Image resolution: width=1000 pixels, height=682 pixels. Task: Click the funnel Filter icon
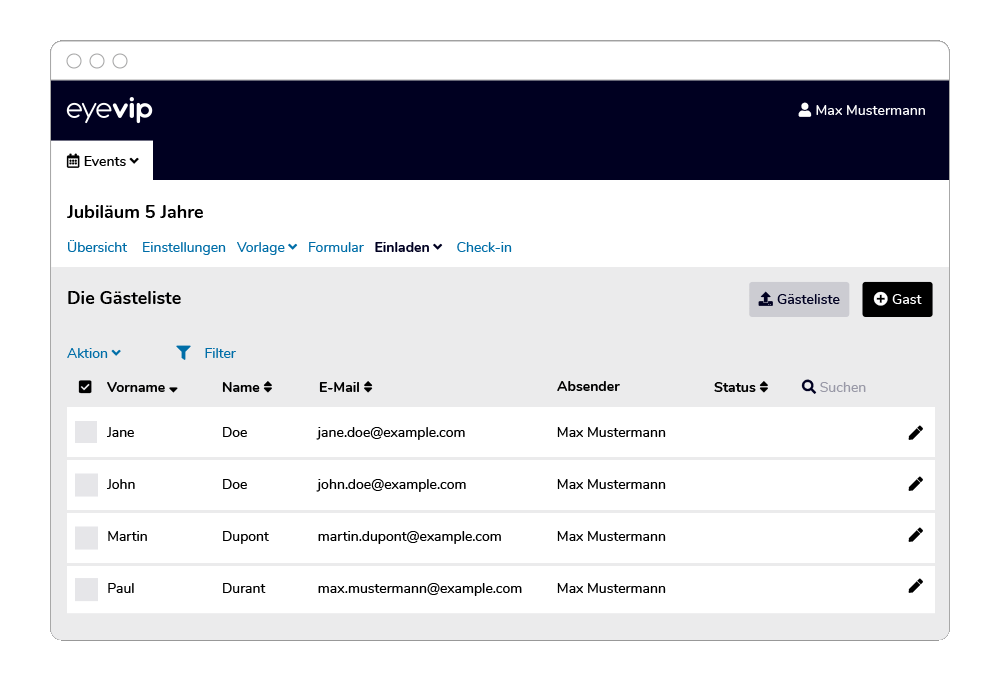[x=183, y=353]
